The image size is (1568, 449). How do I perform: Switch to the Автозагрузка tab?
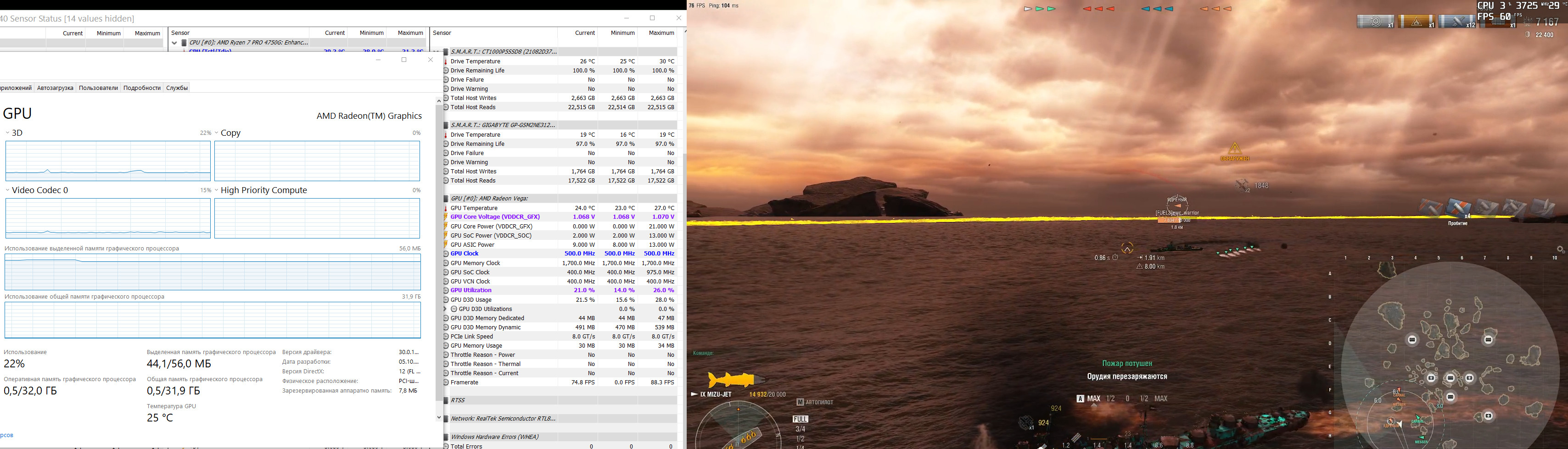[56, 88]
